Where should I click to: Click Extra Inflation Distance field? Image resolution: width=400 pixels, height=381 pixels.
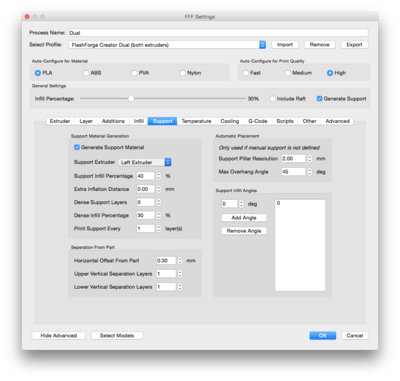tap(146, 189)
